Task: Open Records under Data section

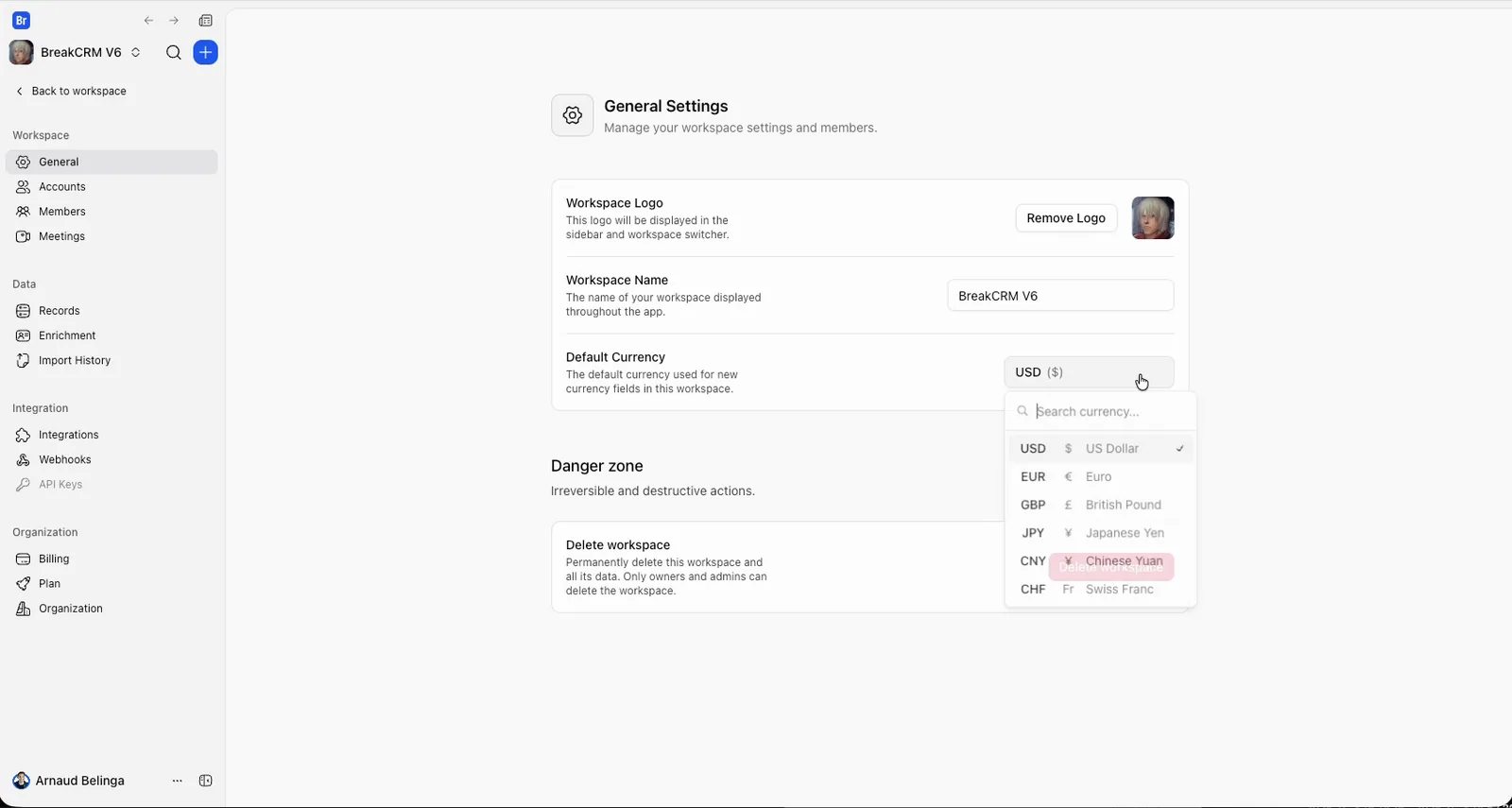Action: pos(112,311)
